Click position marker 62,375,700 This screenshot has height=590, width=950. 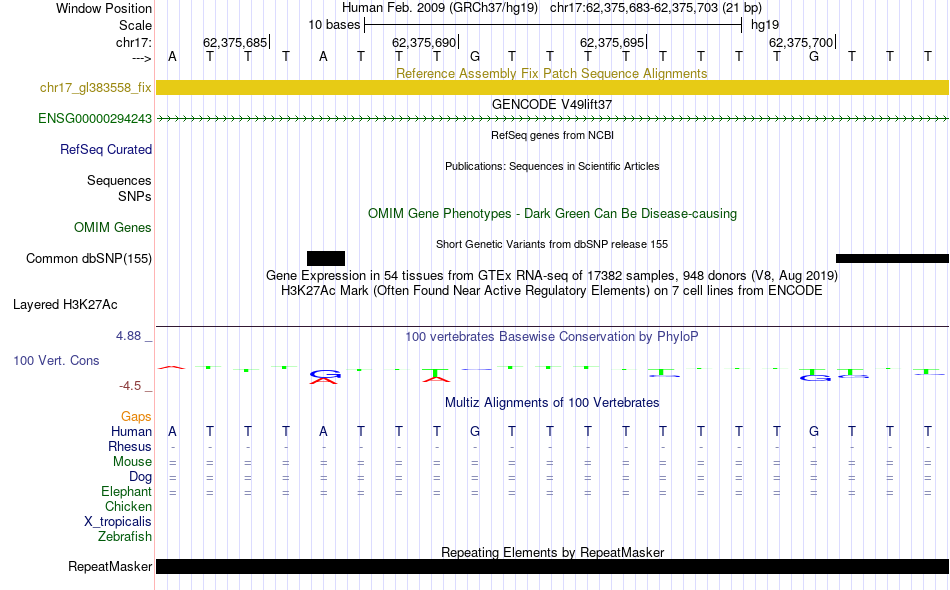click(801, 42)
